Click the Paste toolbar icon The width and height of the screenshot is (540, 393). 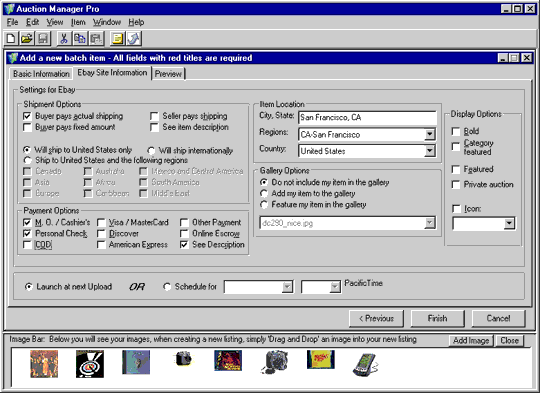pyautogui.click(x=96, y=38)
